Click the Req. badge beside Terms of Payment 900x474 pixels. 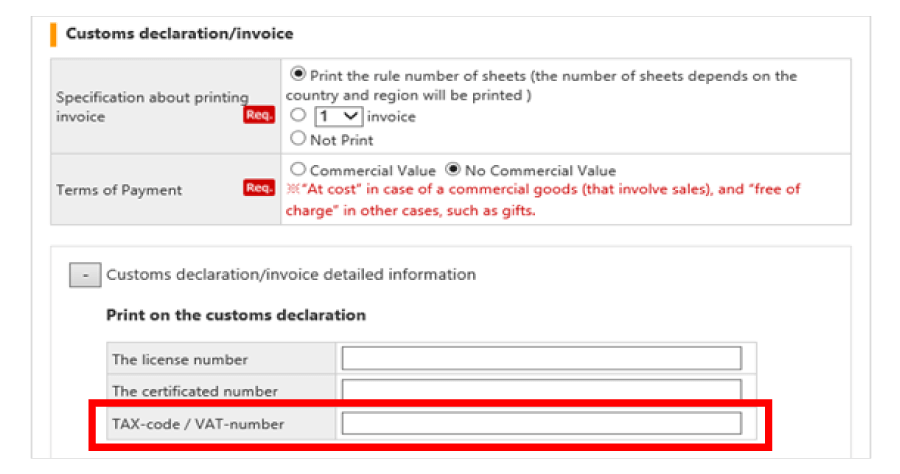point(257,189)
